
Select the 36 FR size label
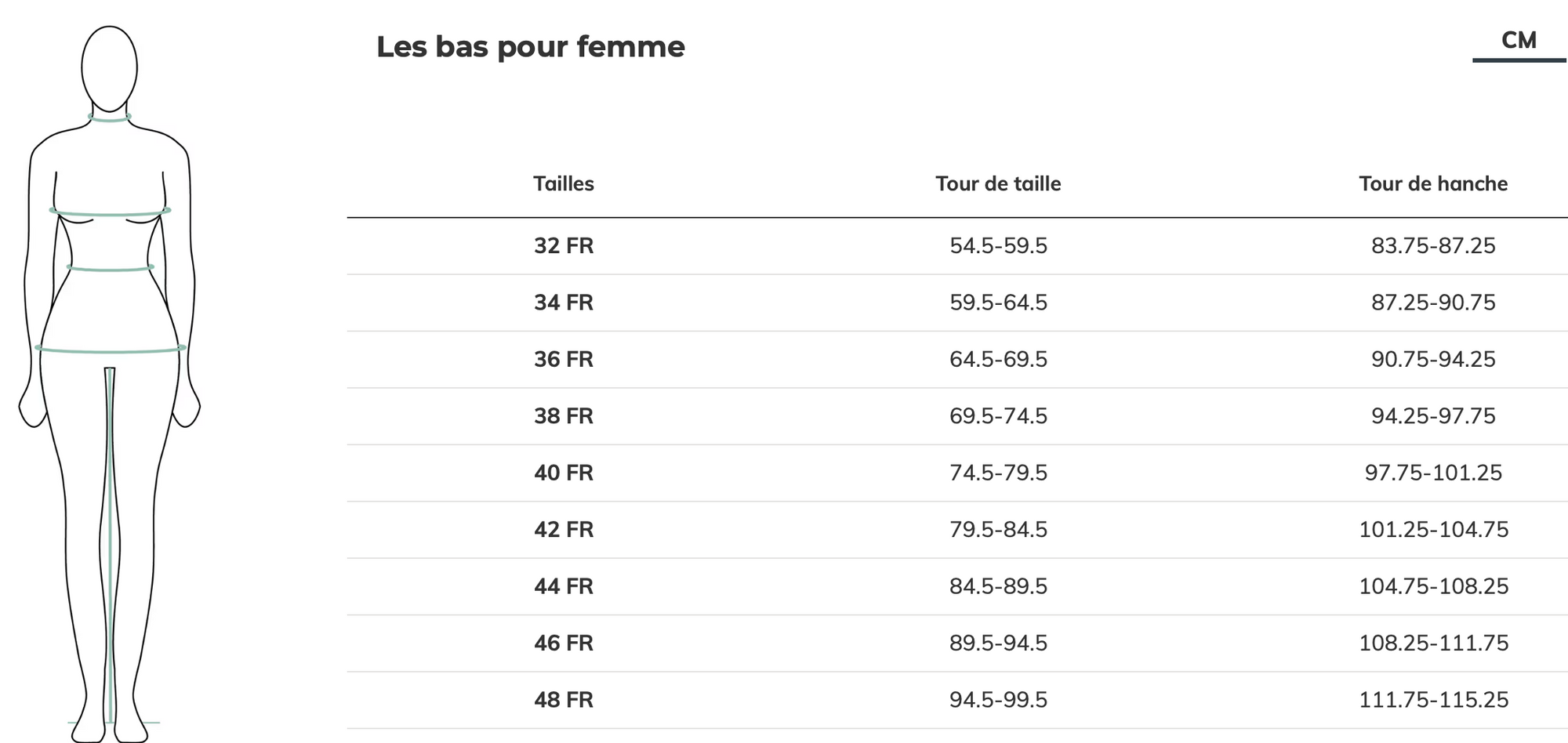(564, 359)
